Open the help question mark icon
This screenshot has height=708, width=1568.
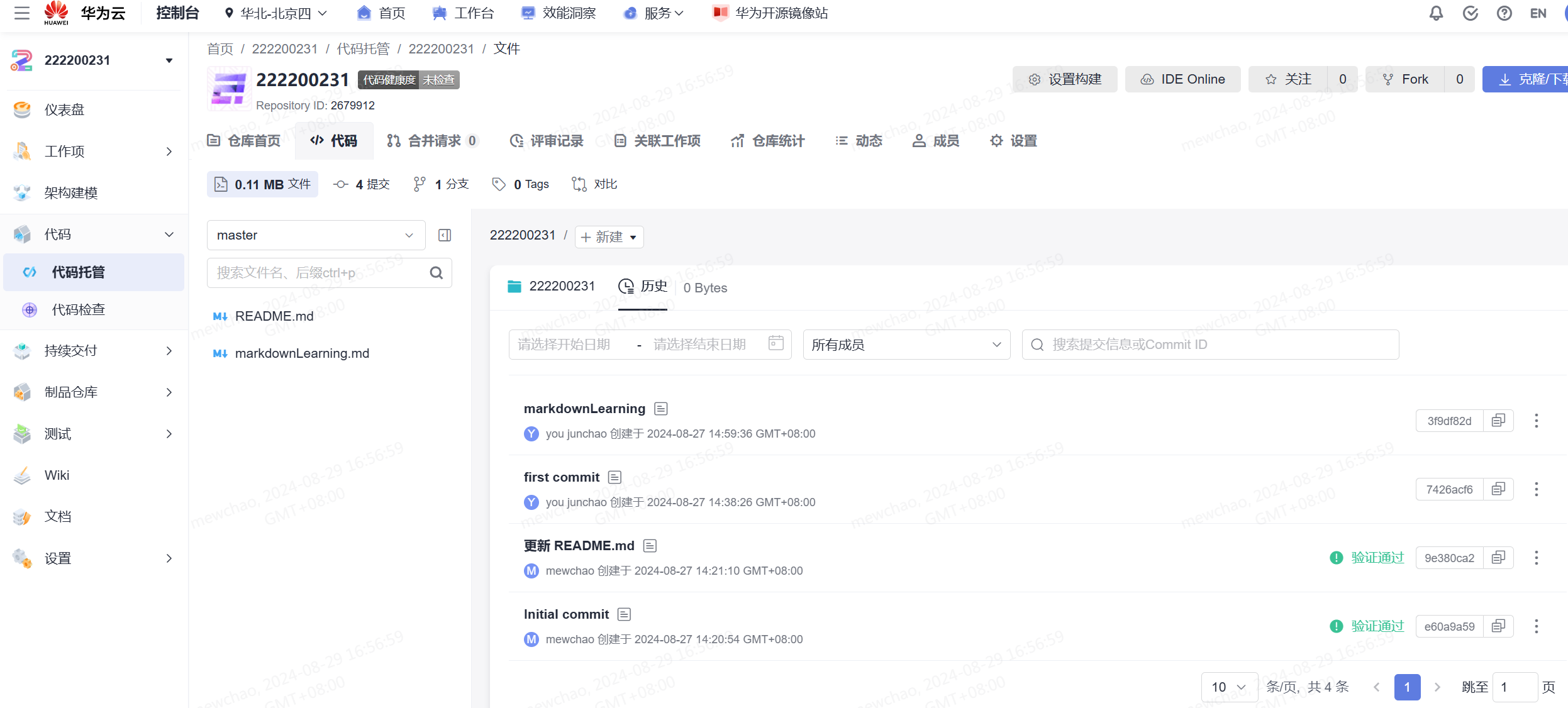coord(1504,13)
